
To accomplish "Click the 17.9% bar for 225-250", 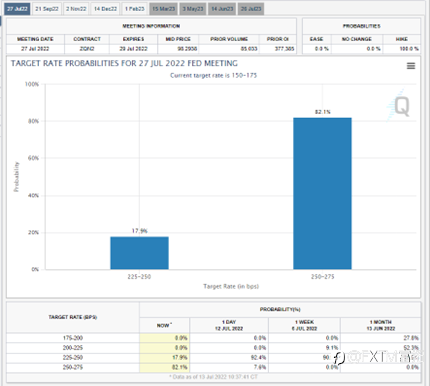I will (139, 253).
